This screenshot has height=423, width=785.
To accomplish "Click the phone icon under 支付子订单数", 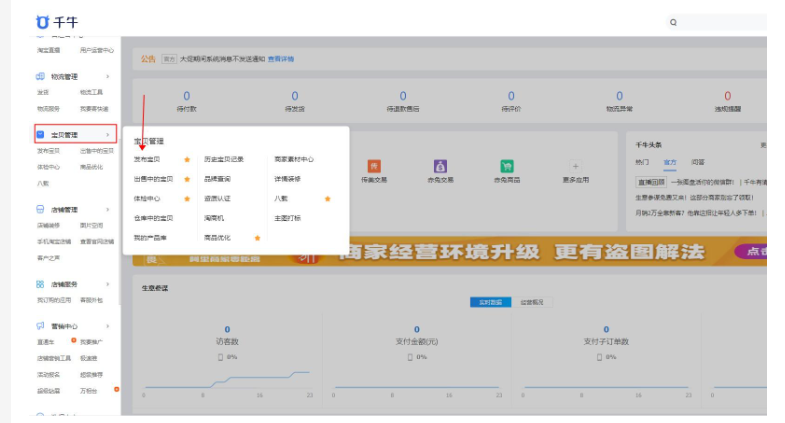I will [x=599, y=357].
